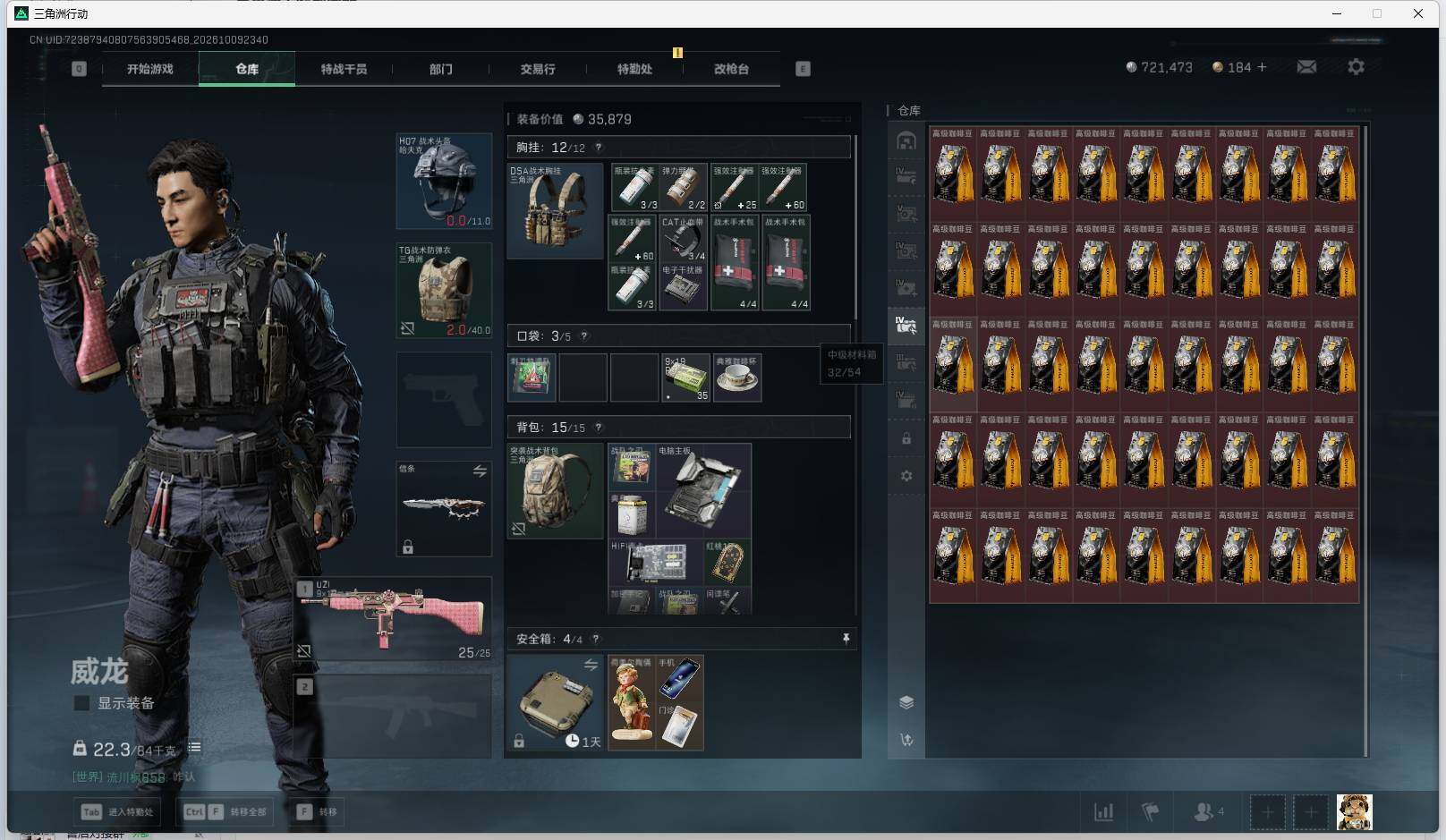Open the weight details list icon
Screen dimensions: 1446x840
194,748
